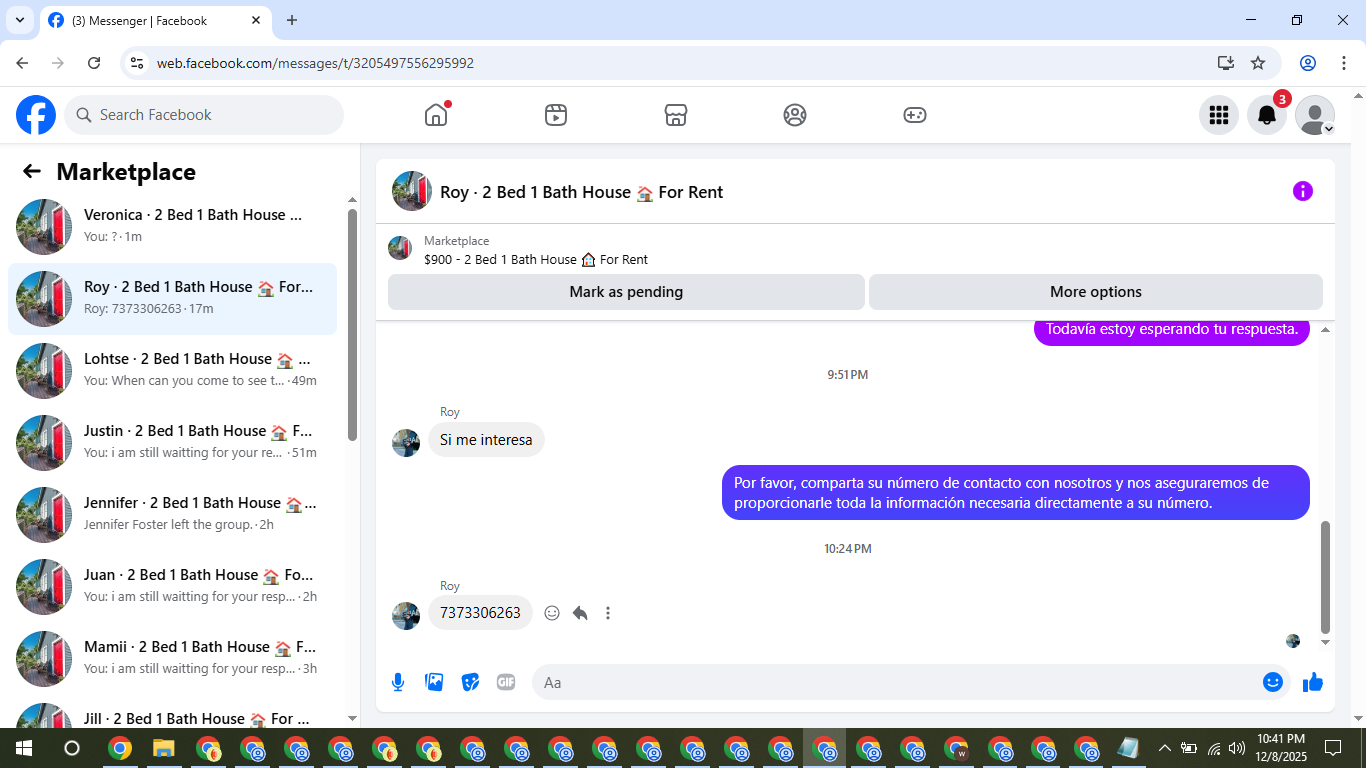This screenshot has width=1366, height=768.
Task: Open the Juan conversation
Action: [172, 586]
